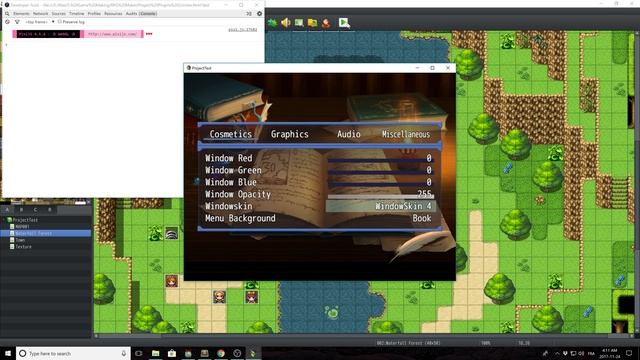Open the top frame context dropdown
640x360 pixels.
pos(40,22)
